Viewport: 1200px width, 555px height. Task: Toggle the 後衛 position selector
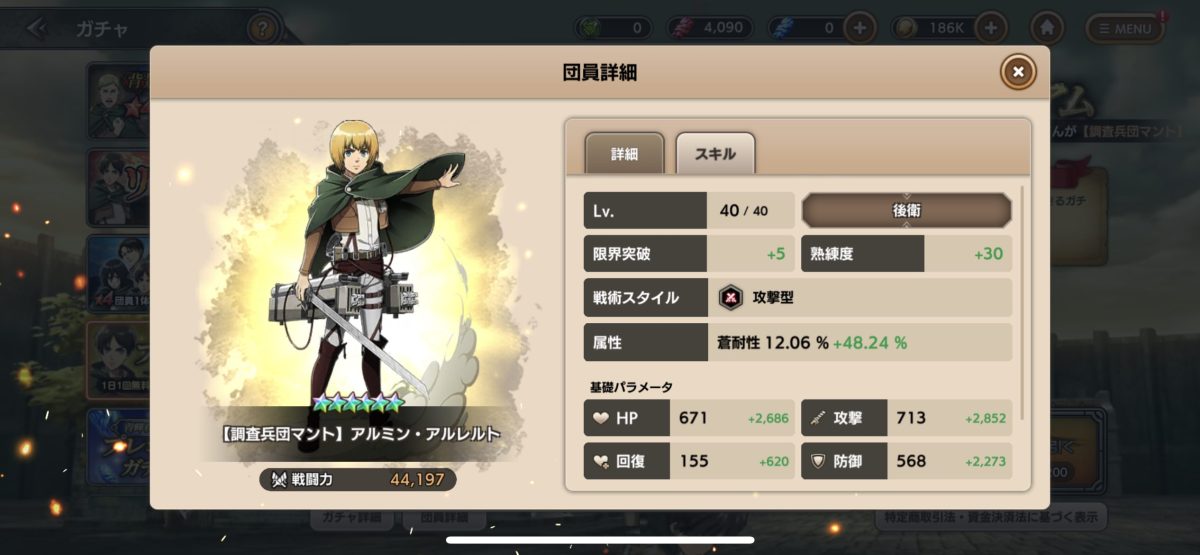click(906, 211)
